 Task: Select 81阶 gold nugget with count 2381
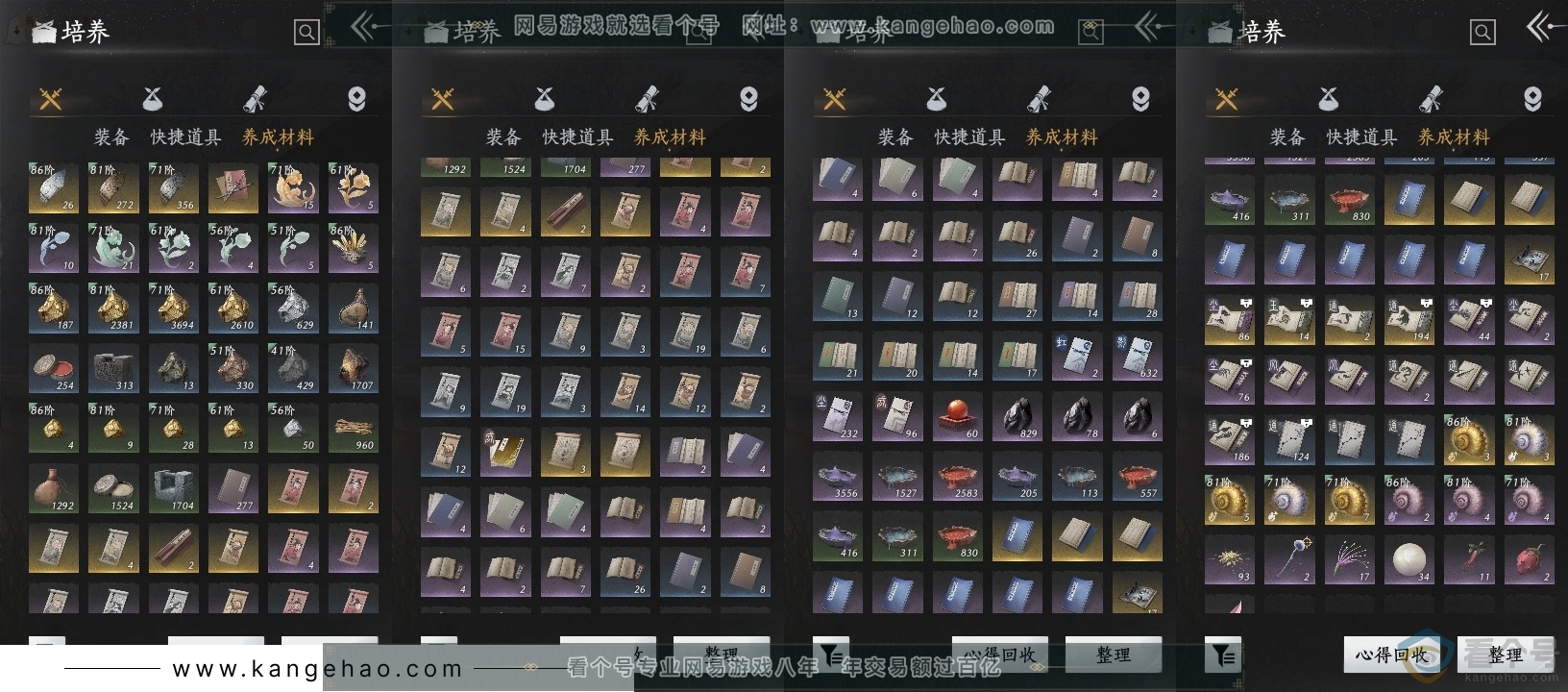click(112, 308)
